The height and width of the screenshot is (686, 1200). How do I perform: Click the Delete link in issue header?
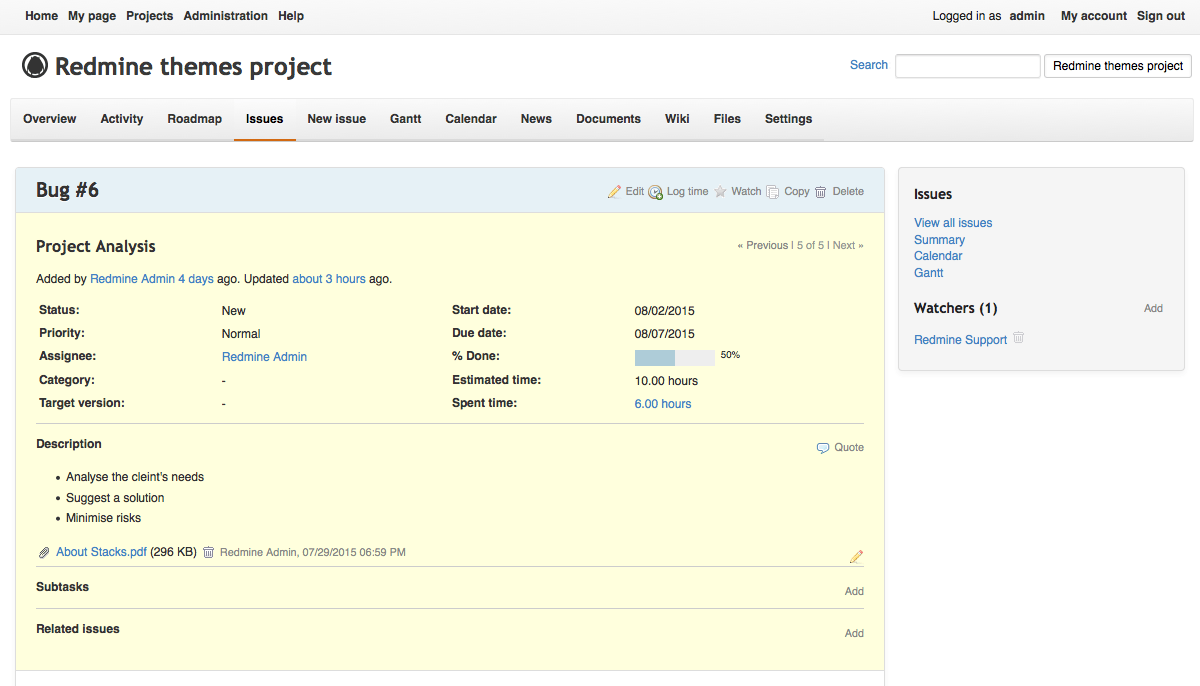coord(848,192)
